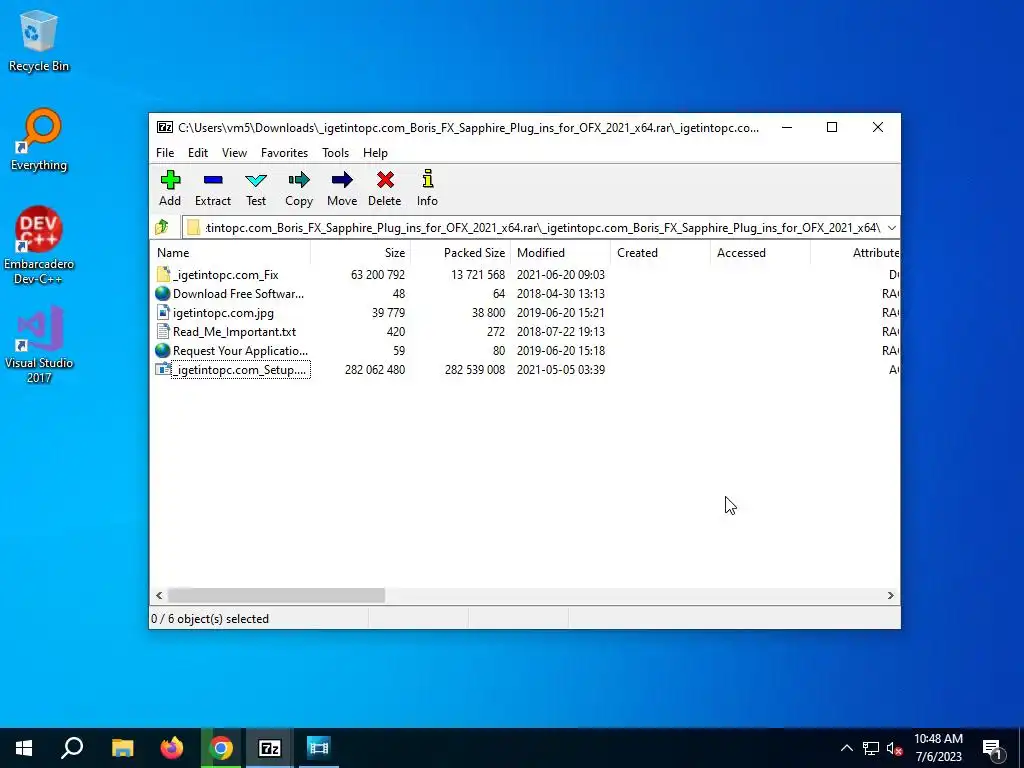Select the _igetintopc.com_Fix folder icon
Viewport: 1024px width, 768px height.
point(163,274)
